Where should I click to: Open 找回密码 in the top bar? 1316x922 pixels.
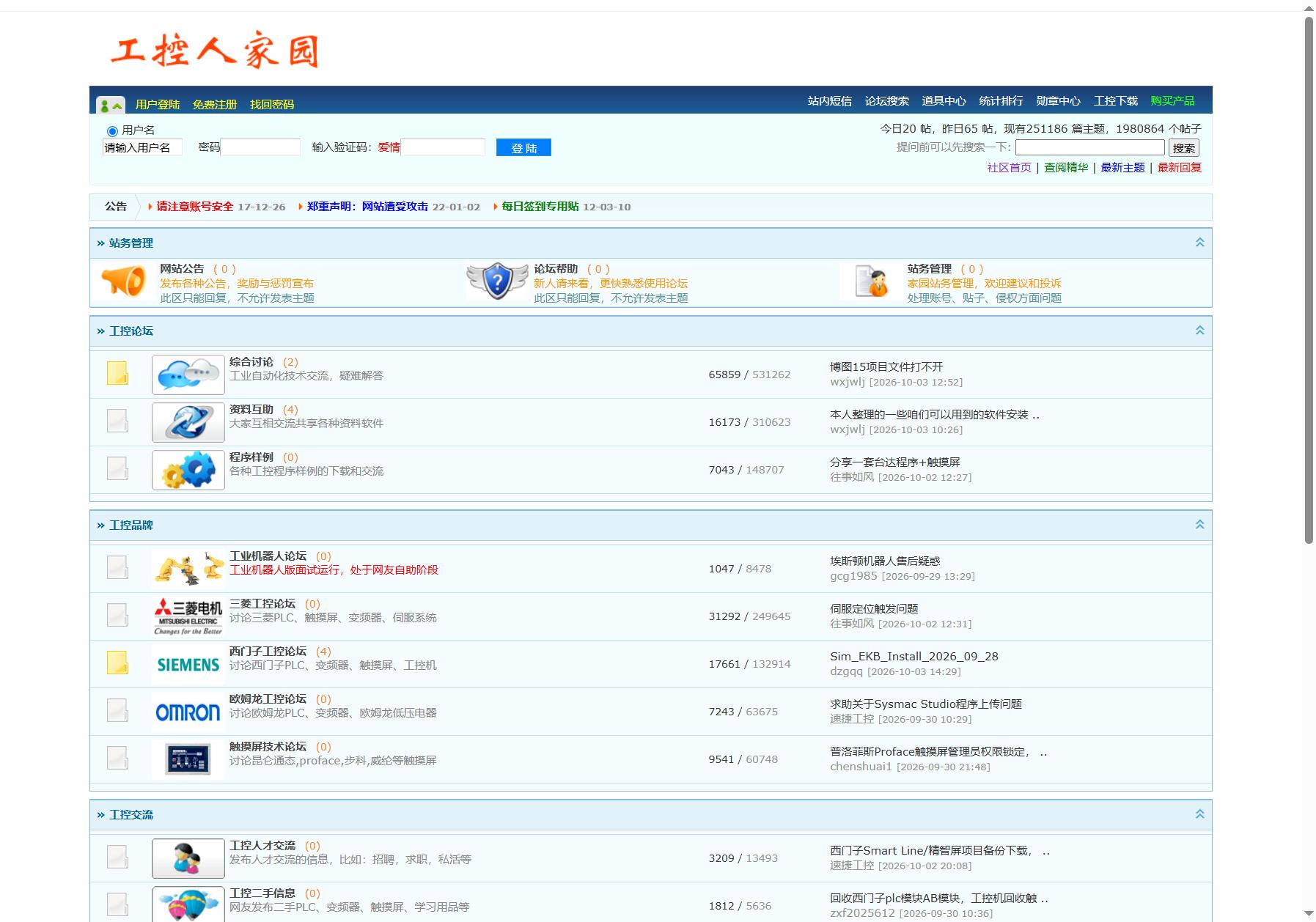coord(272,105)
